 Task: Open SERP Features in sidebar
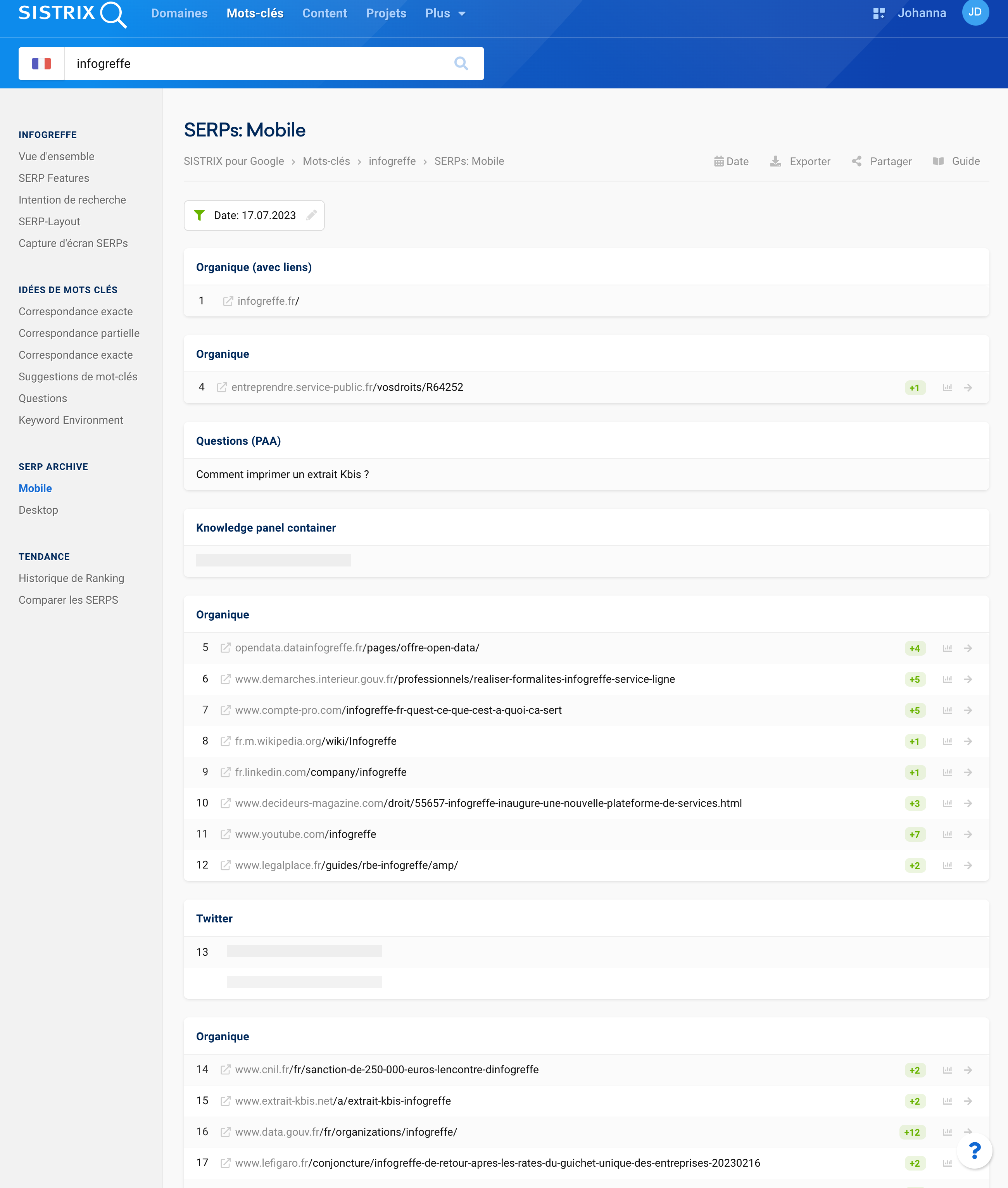click(x=54, y=178)
